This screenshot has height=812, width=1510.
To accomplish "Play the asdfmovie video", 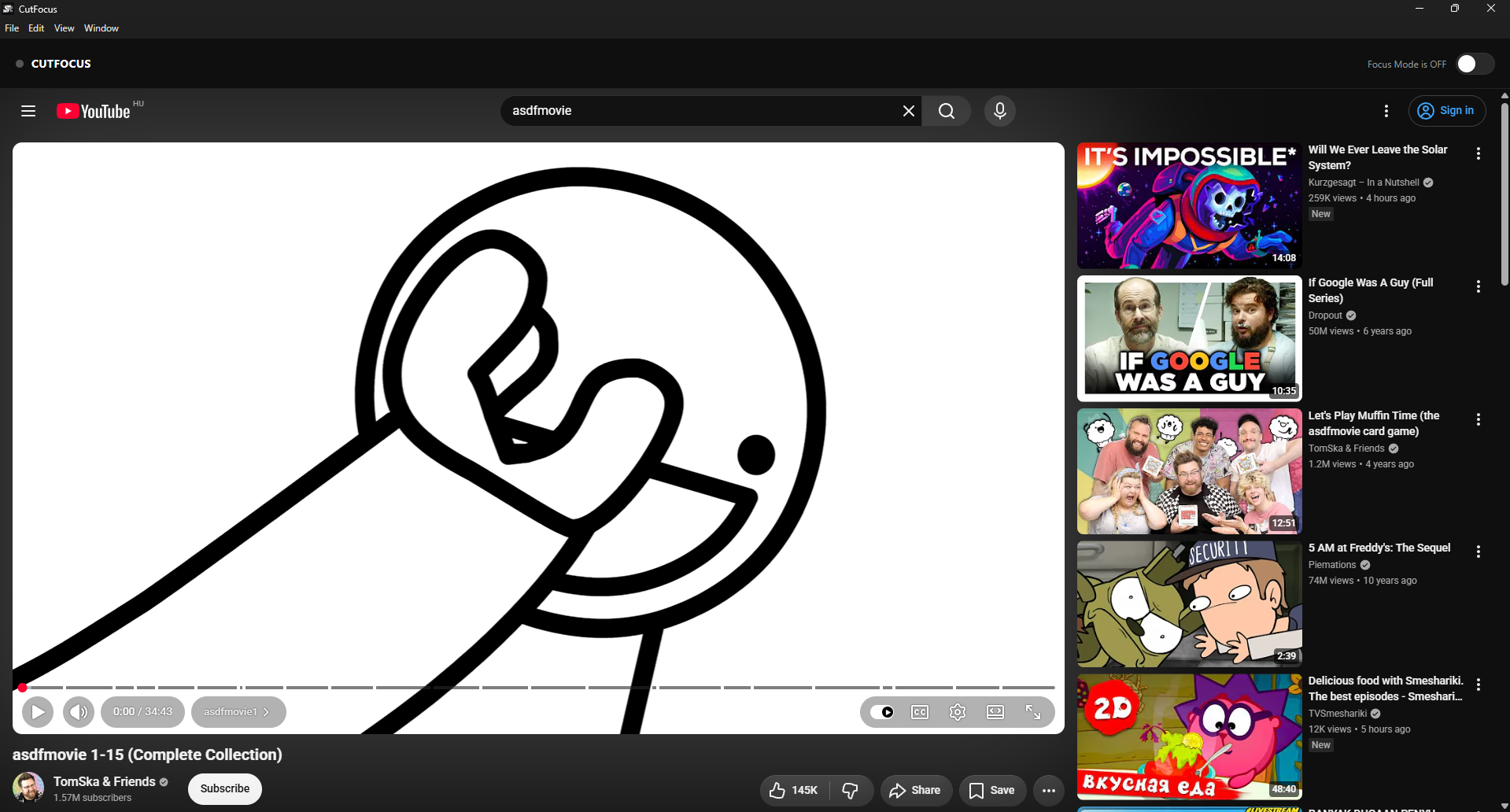I will coord(38,712).
